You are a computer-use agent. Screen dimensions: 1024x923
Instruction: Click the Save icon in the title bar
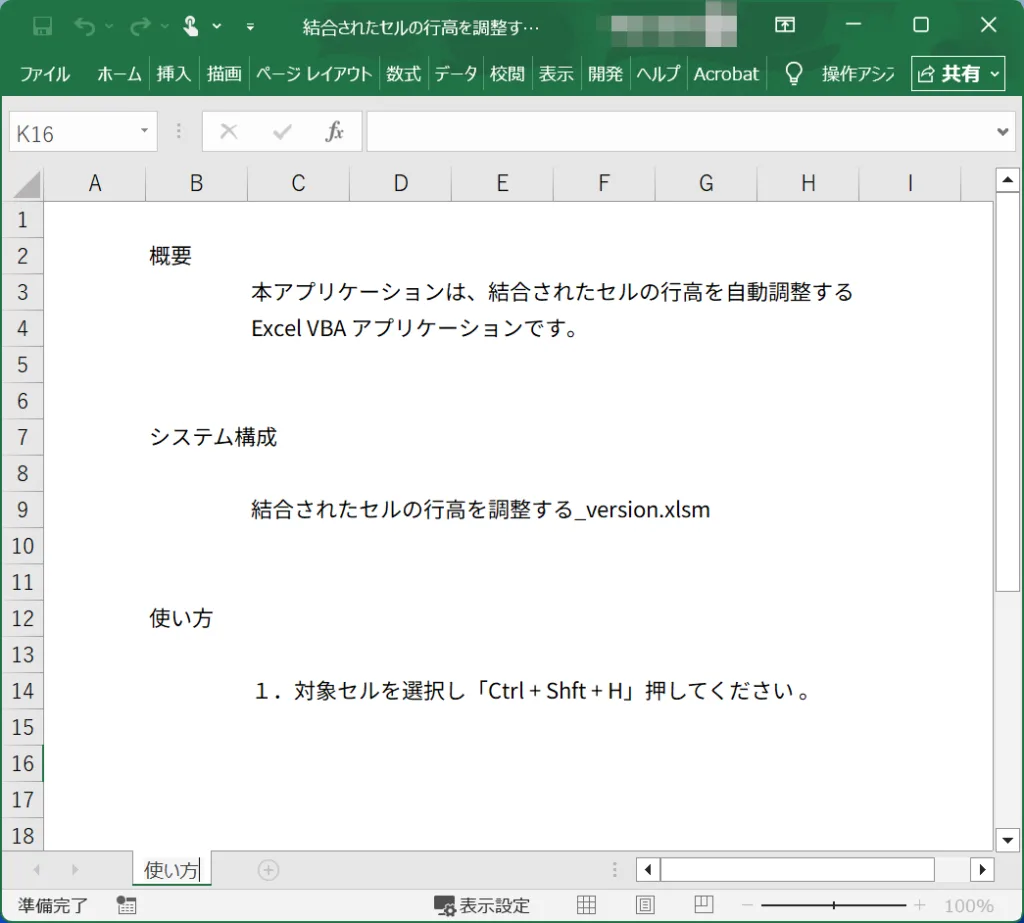(42, 26)
